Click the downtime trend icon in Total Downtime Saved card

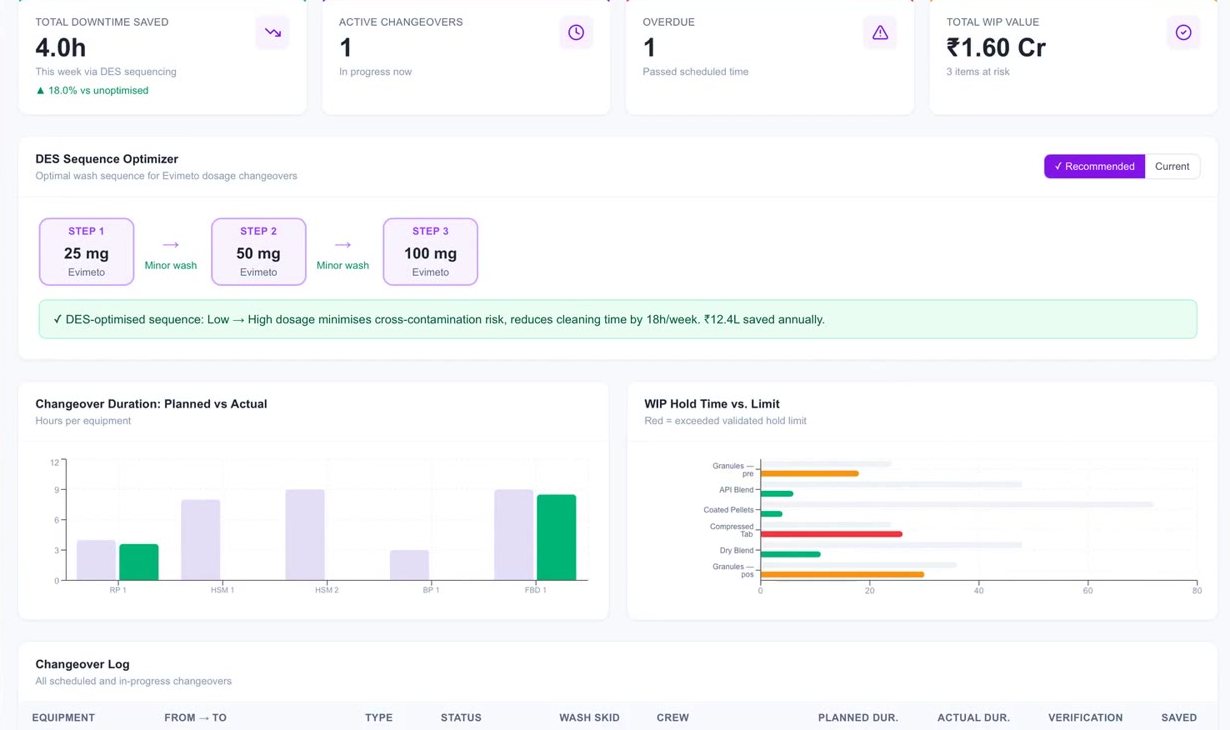(273, 33)
